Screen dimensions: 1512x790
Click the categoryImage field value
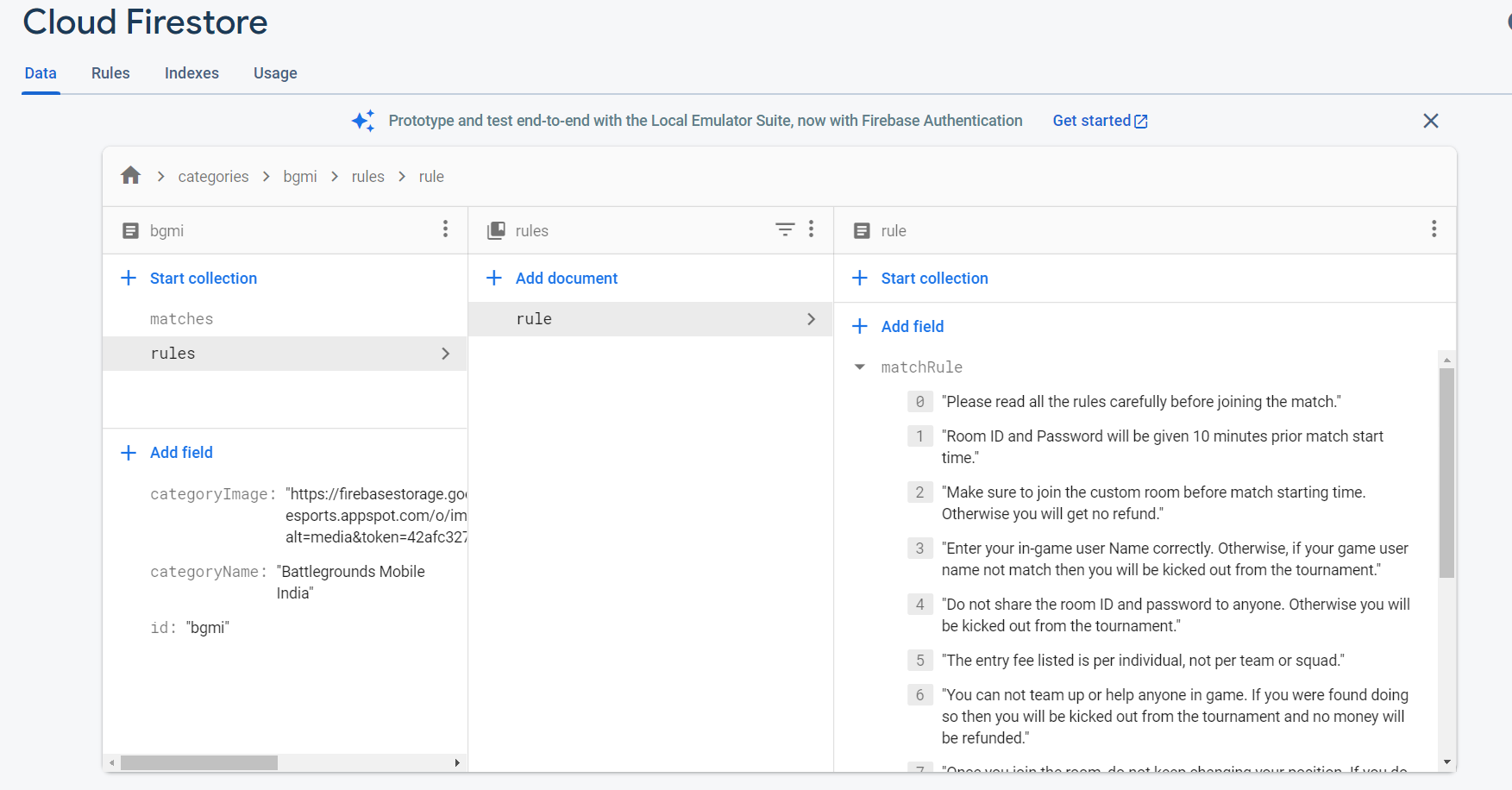(x=376, y=516)
